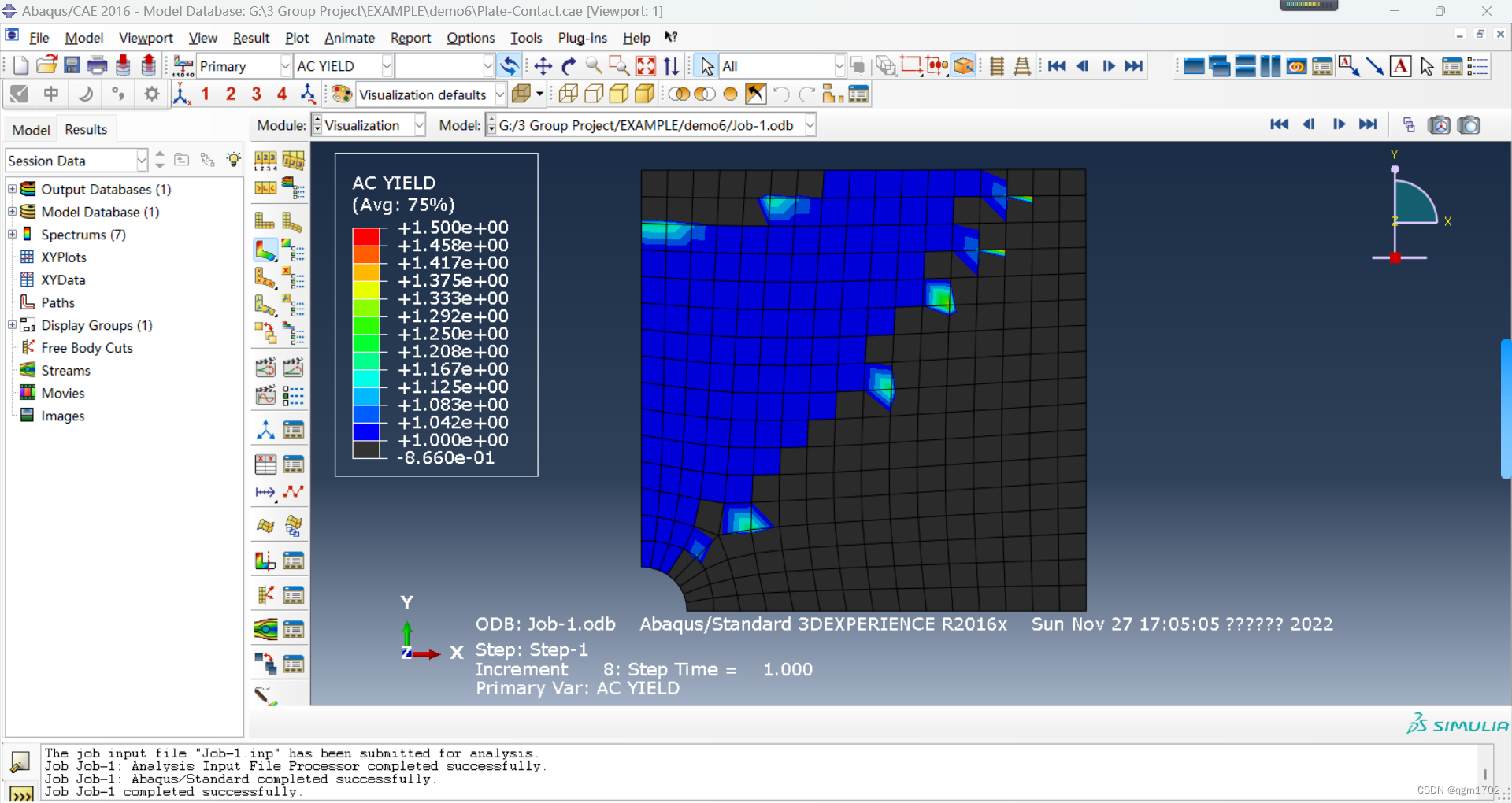This screenshot has width=1512, height=803.
Task: Expand the Output Databases (1) node
Action: click(x=12, y=189)
